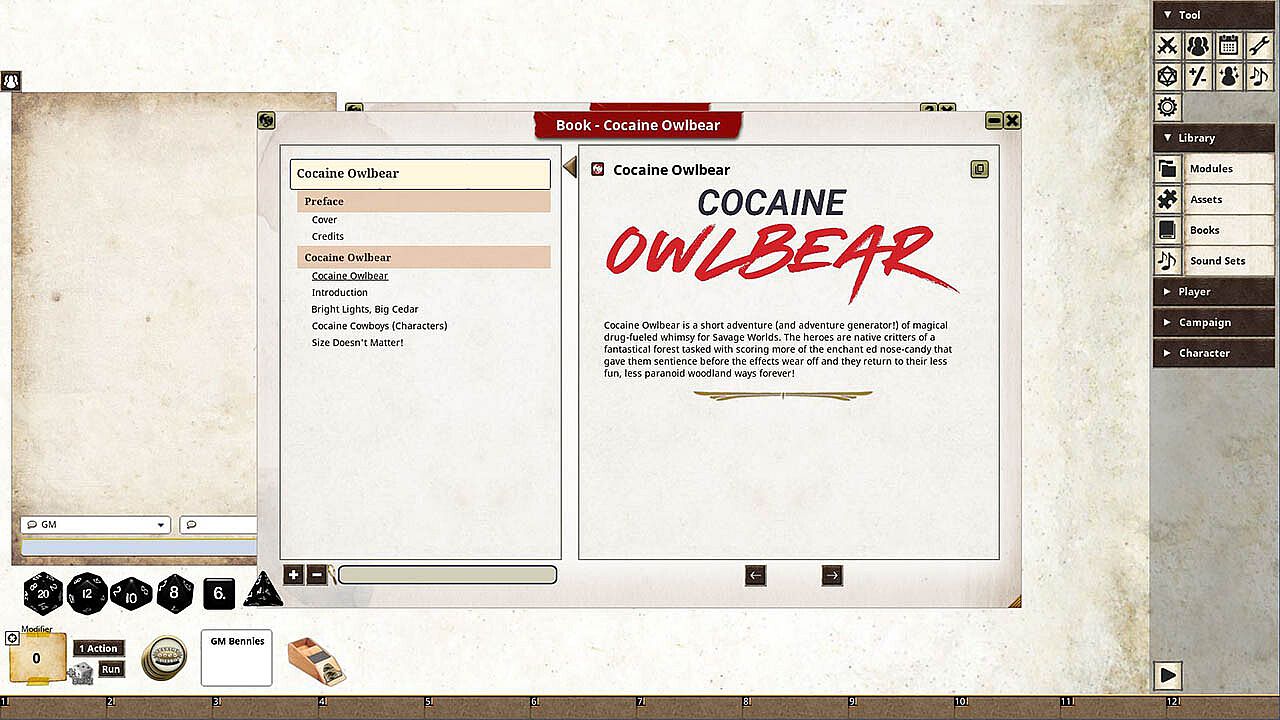Collapse the book index with triangle arrow
The image size is (1280, 720).
click(x=570, y=167)
